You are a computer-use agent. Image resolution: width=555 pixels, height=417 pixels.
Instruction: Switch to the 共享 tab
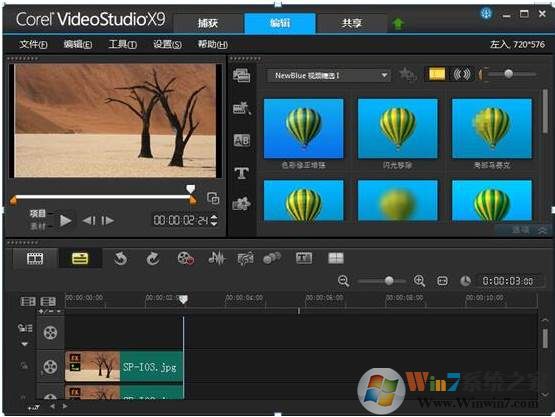click(351, 23)
